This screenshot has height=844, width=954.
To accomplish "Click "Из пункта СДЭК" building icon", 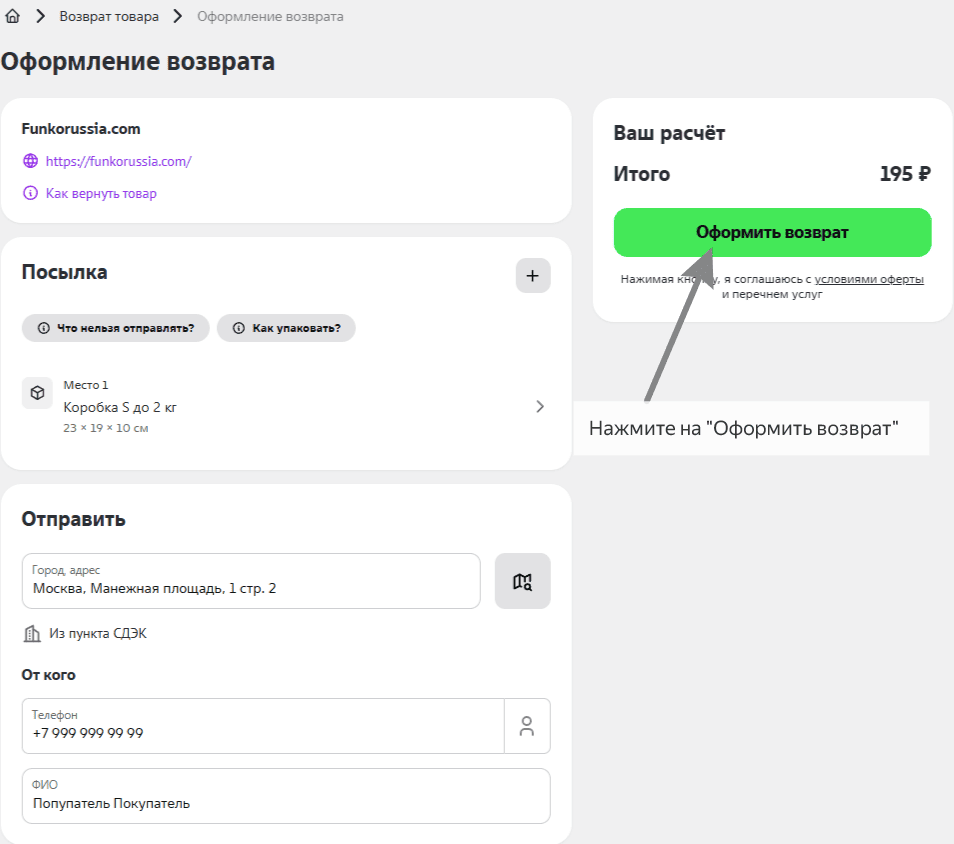I will 32,634.
